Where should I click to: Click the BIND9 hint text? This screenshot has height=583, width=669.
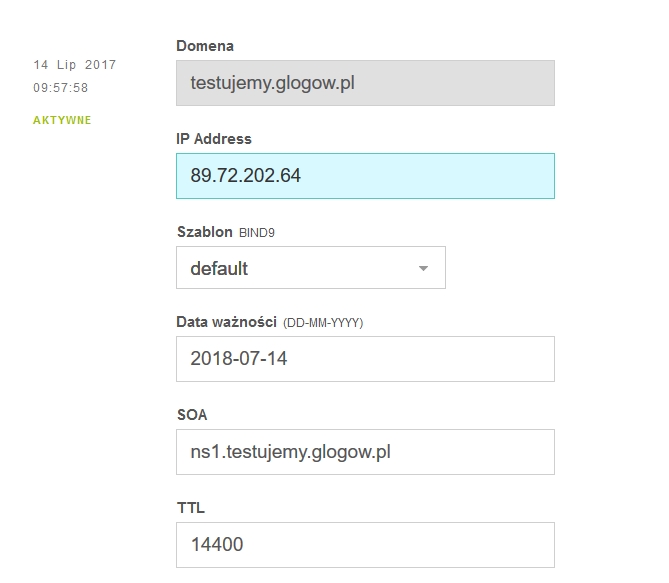coord(257,233)
